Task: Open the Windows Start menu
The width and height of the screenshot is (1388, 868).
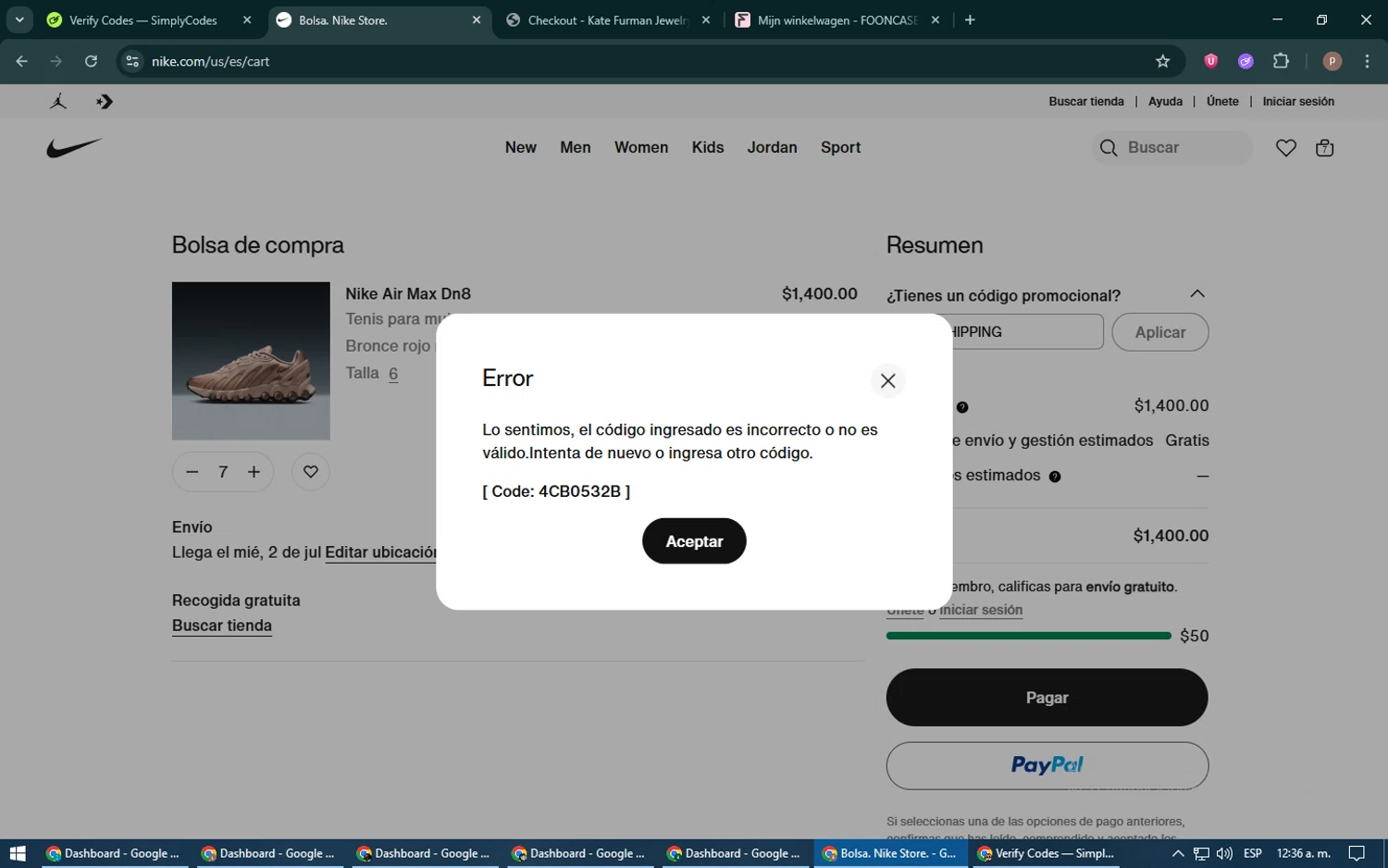Action: pyautogui.click(x=18, y=853)
